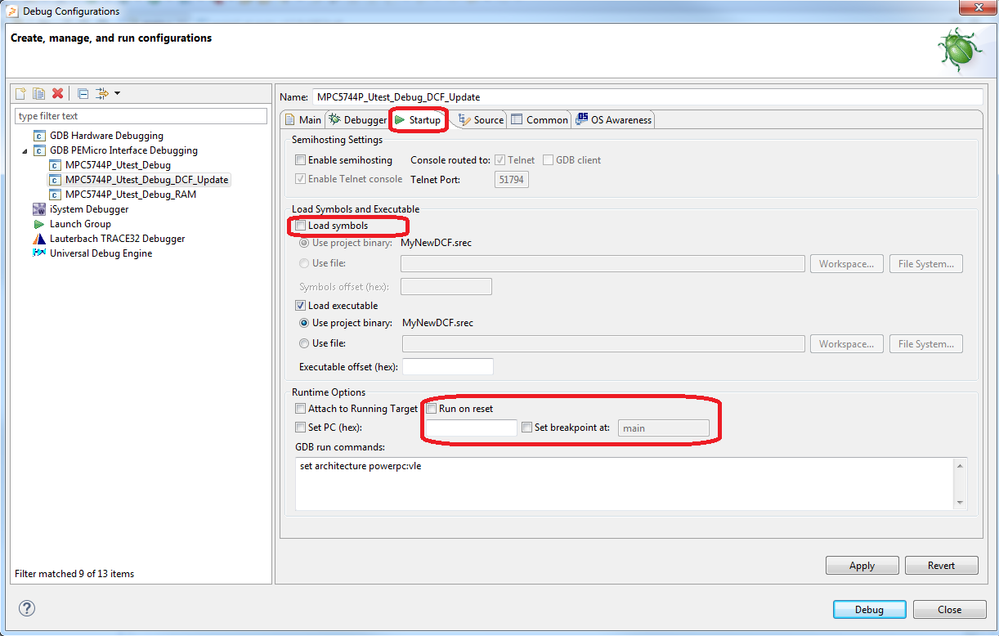This screenshot has height=636, width=999.
Task: Click GDB run commands scrollbar up arrow
Action: point(960,466)
